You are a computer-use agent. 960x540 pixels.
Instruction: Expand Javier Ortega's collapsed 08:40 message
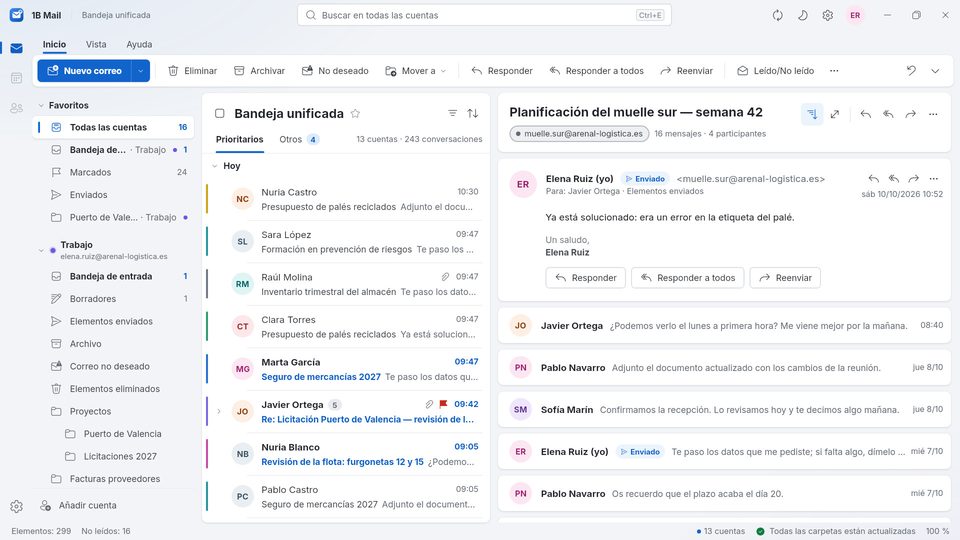click(724, 326)
